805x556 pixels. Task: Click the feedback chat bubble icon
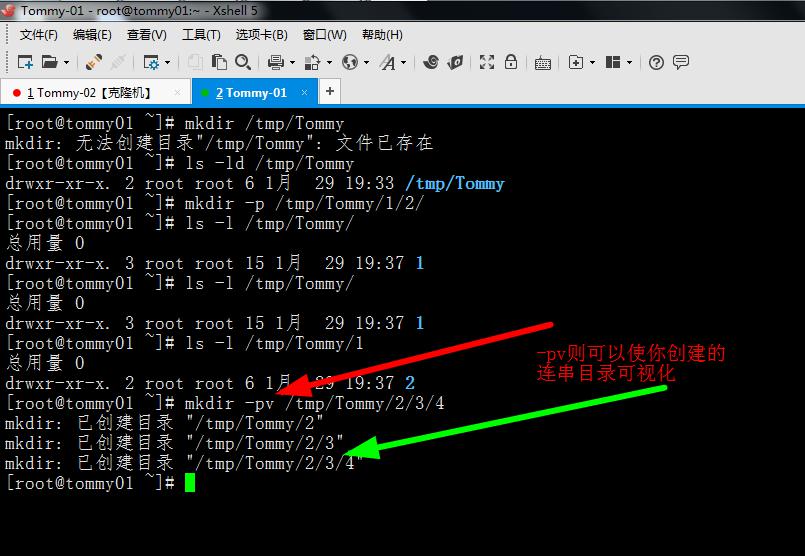(681, 62)
